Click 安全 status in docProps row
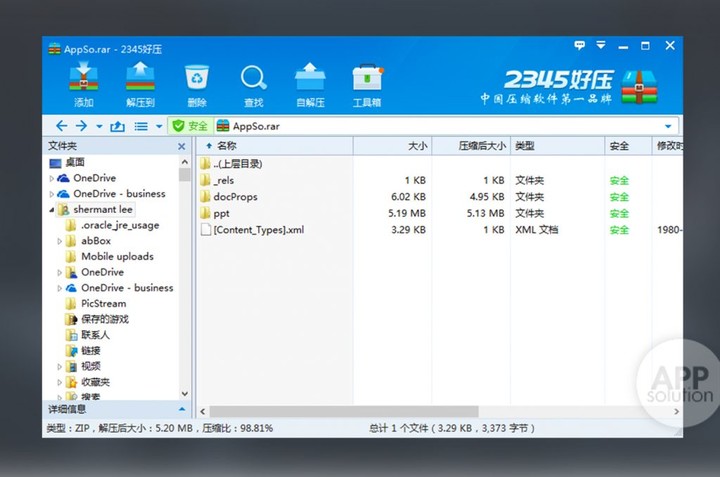720x477 pixels. (x=619, y=197)
